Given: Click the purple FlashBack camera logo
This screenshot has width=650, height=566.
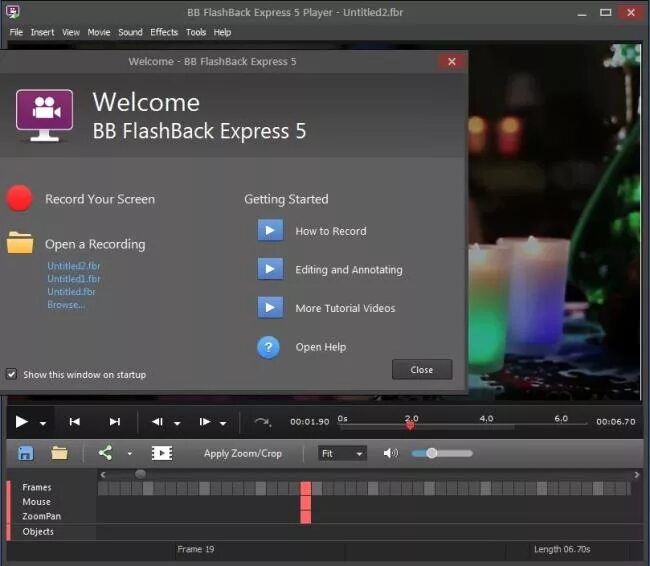Looking at the screenshot, I should click(44, 115).
